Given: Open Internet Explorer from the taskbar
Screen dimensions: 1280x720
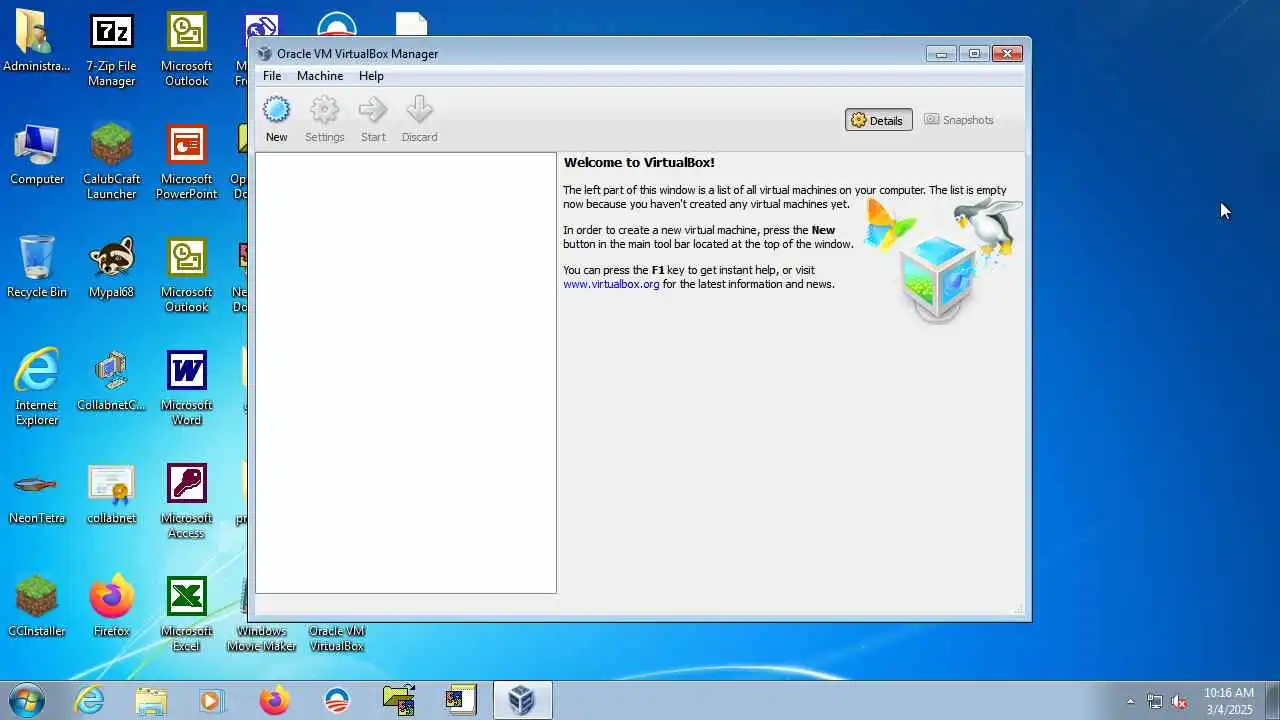Looking at the screenshot, I should coord(89,700).
